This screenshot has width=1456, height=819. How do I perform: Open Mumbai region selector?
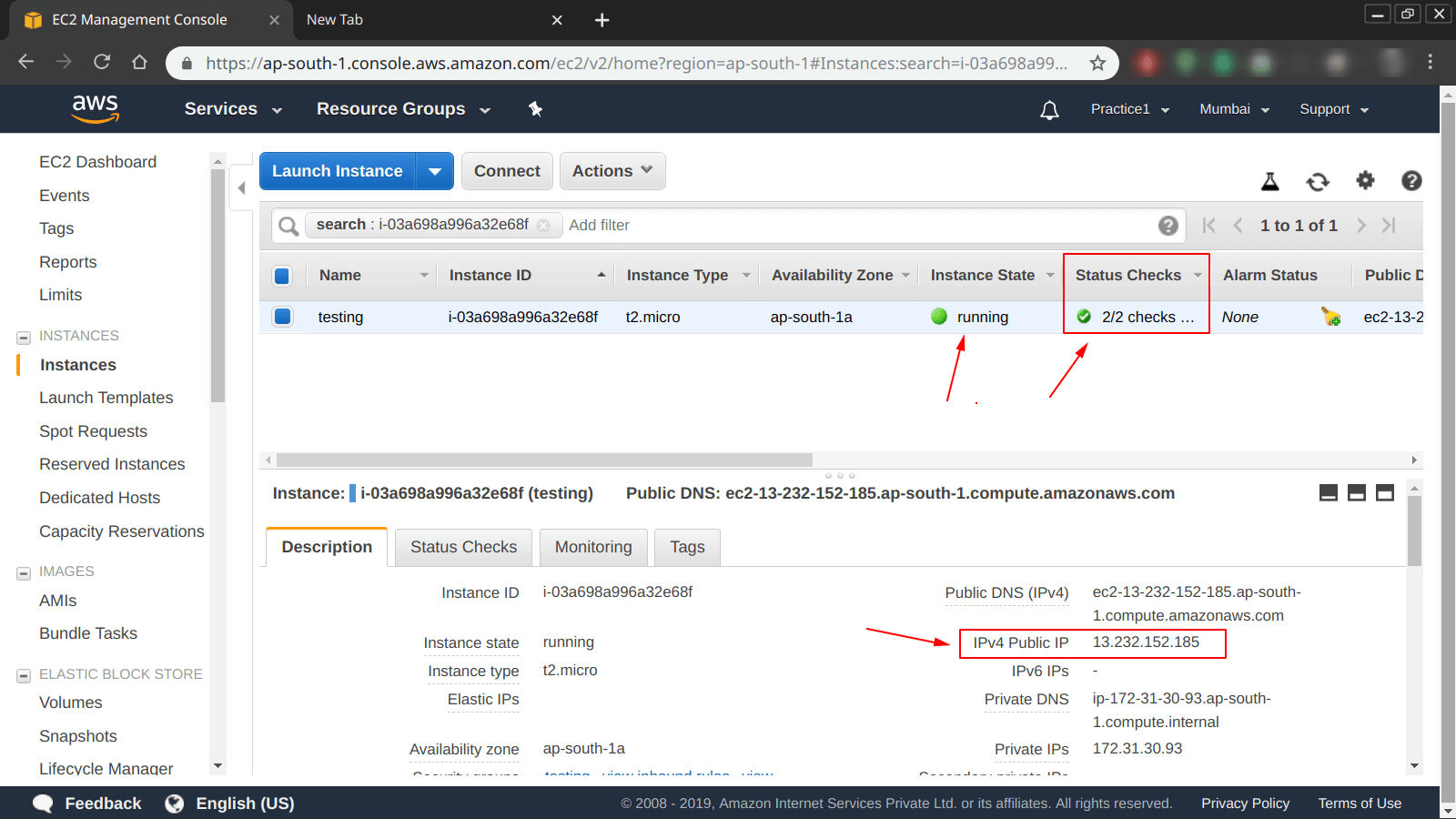point(1234,109)
